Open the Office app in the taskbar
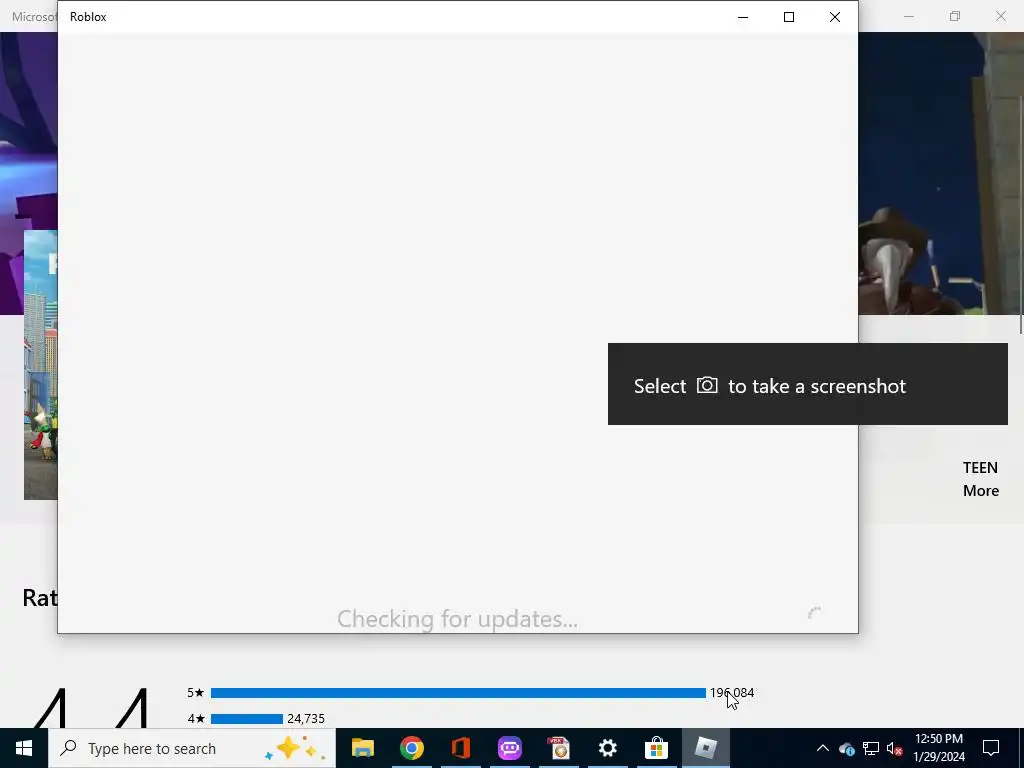1024x768 pixels. [460, 748]
